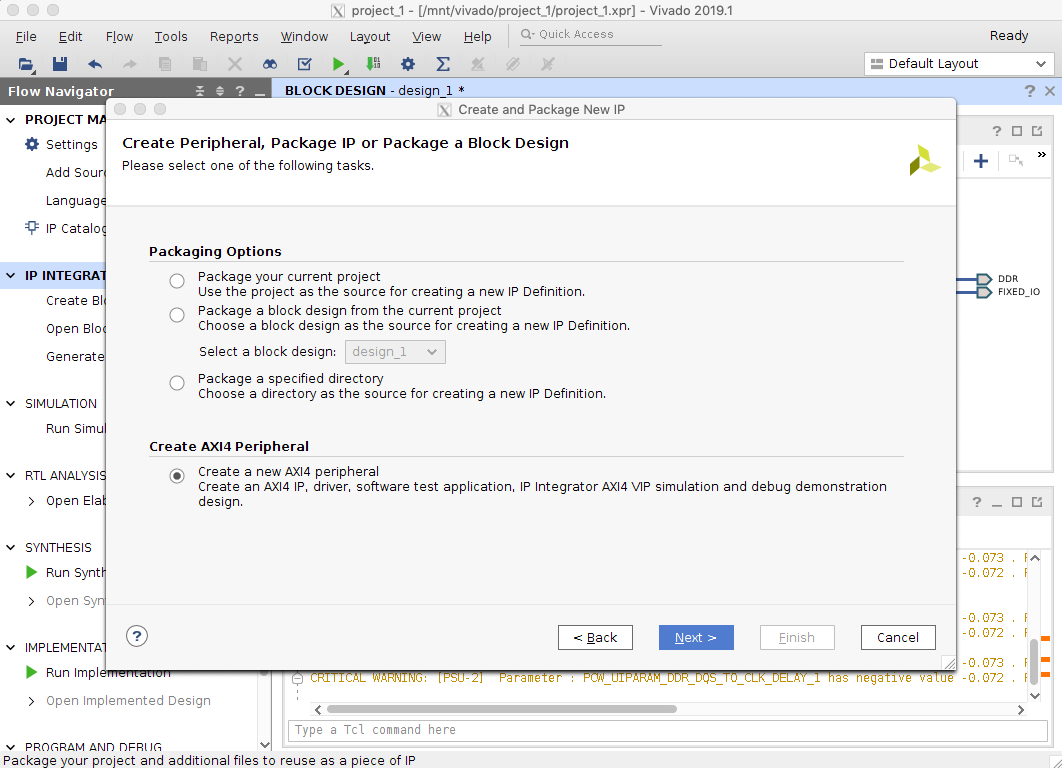The image size is (1062, 768).
Task: Flow Navigator help question mark
Action: click(x=240, y=91)
